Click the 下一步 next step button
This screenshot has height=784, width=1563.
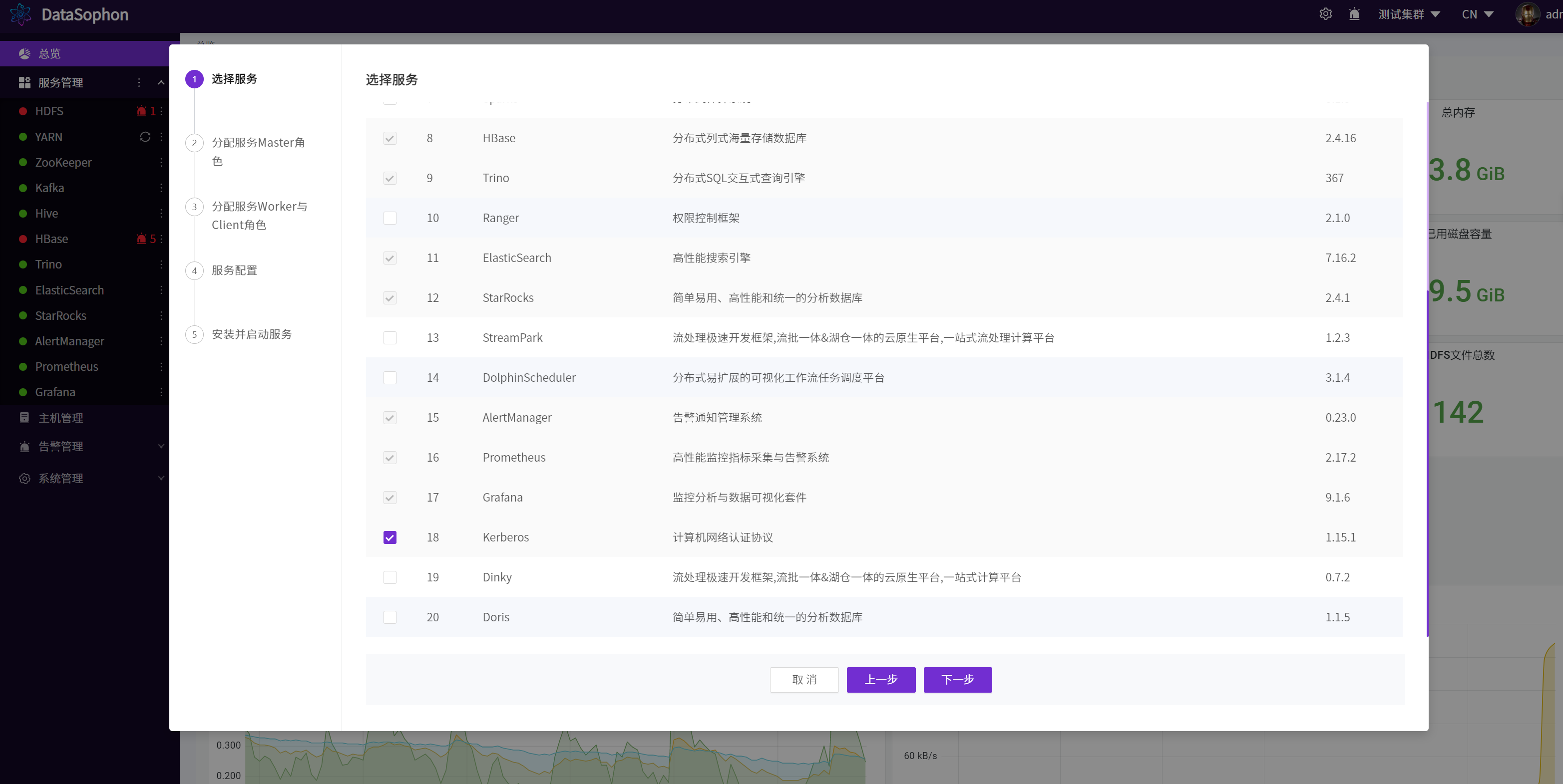[x=957, y=680]
